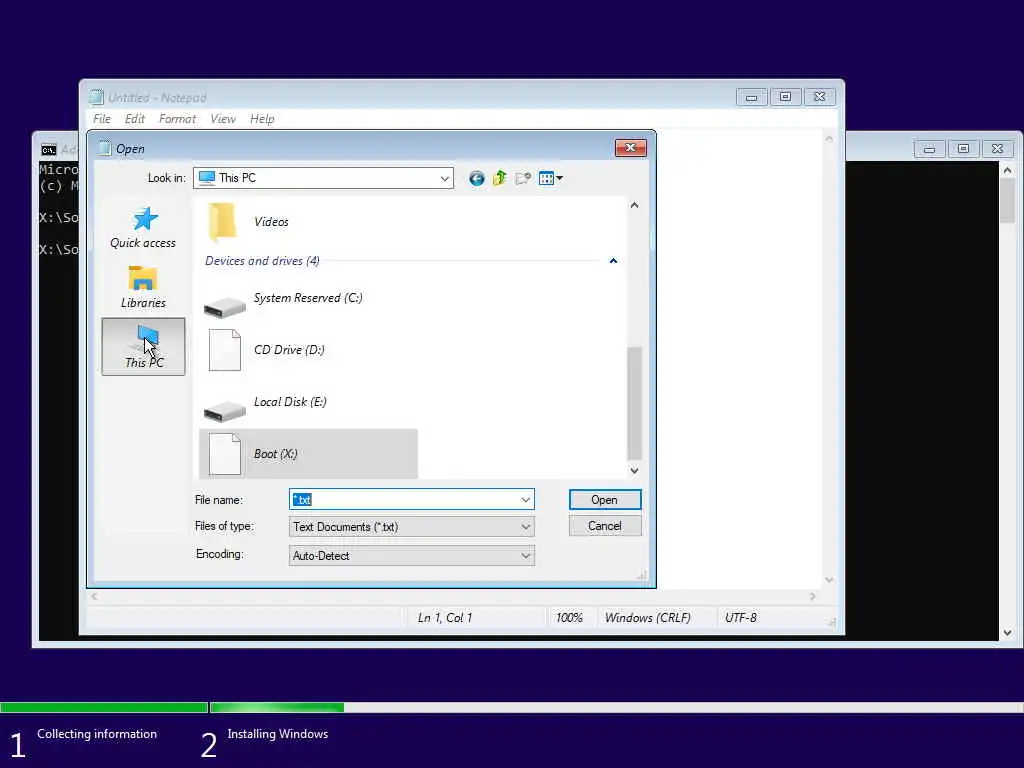Maximize the Notepad window
Screen dimensions: 1024x768
pyautogui.click(x=786, y=97)
